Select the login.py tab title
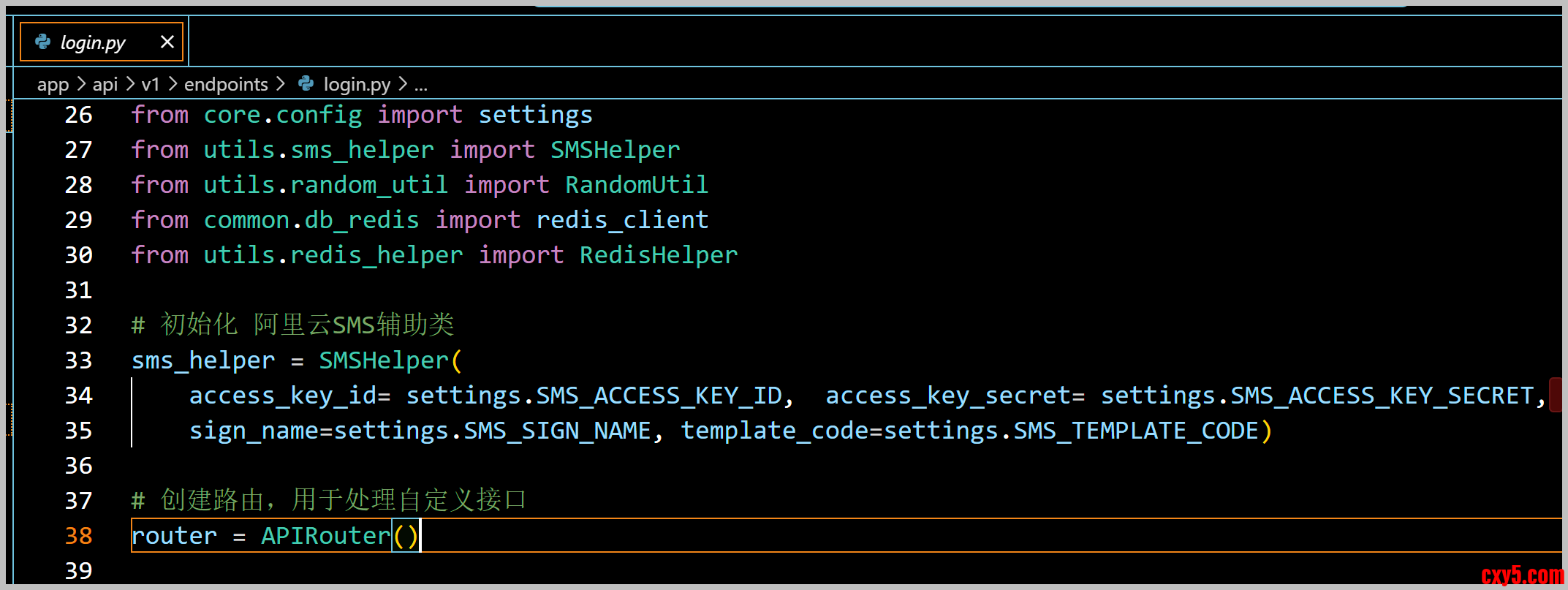This screenshot has width=1568, height=590. [93, 42]
